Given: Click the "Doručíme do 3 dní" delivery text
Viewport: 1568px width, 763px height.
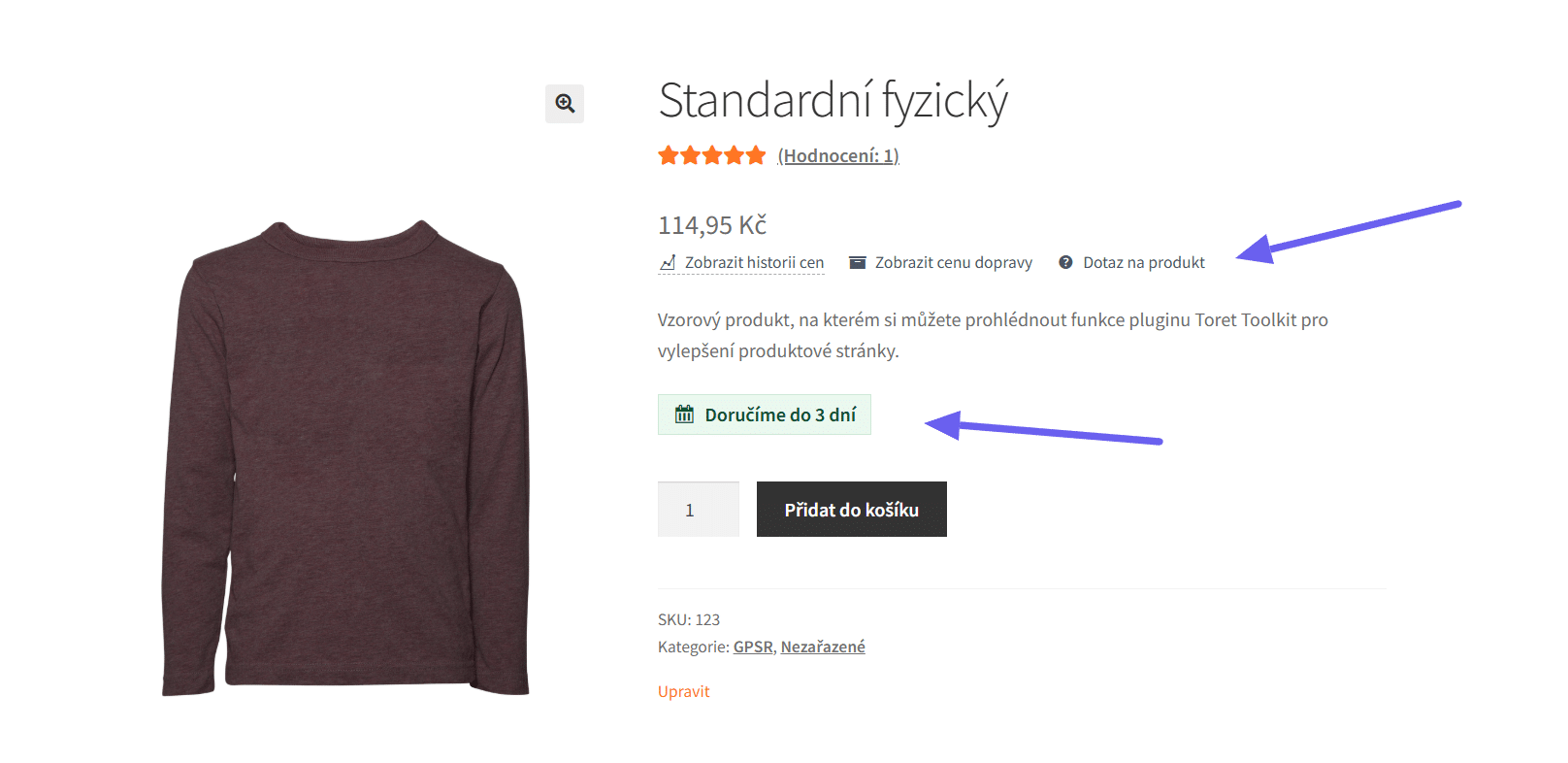Looking at the screenshot, I should point(780,415).
